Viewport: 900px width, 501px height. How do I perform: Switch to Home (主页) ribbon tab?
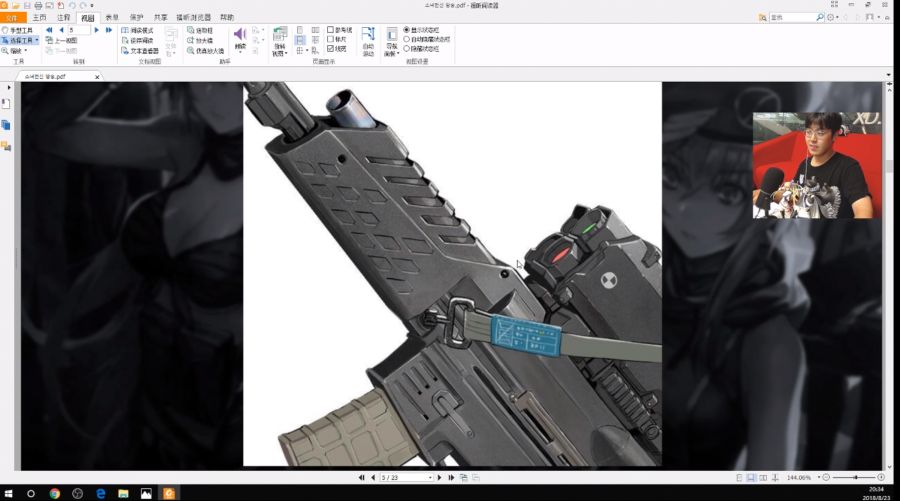[x=40, y=18]
